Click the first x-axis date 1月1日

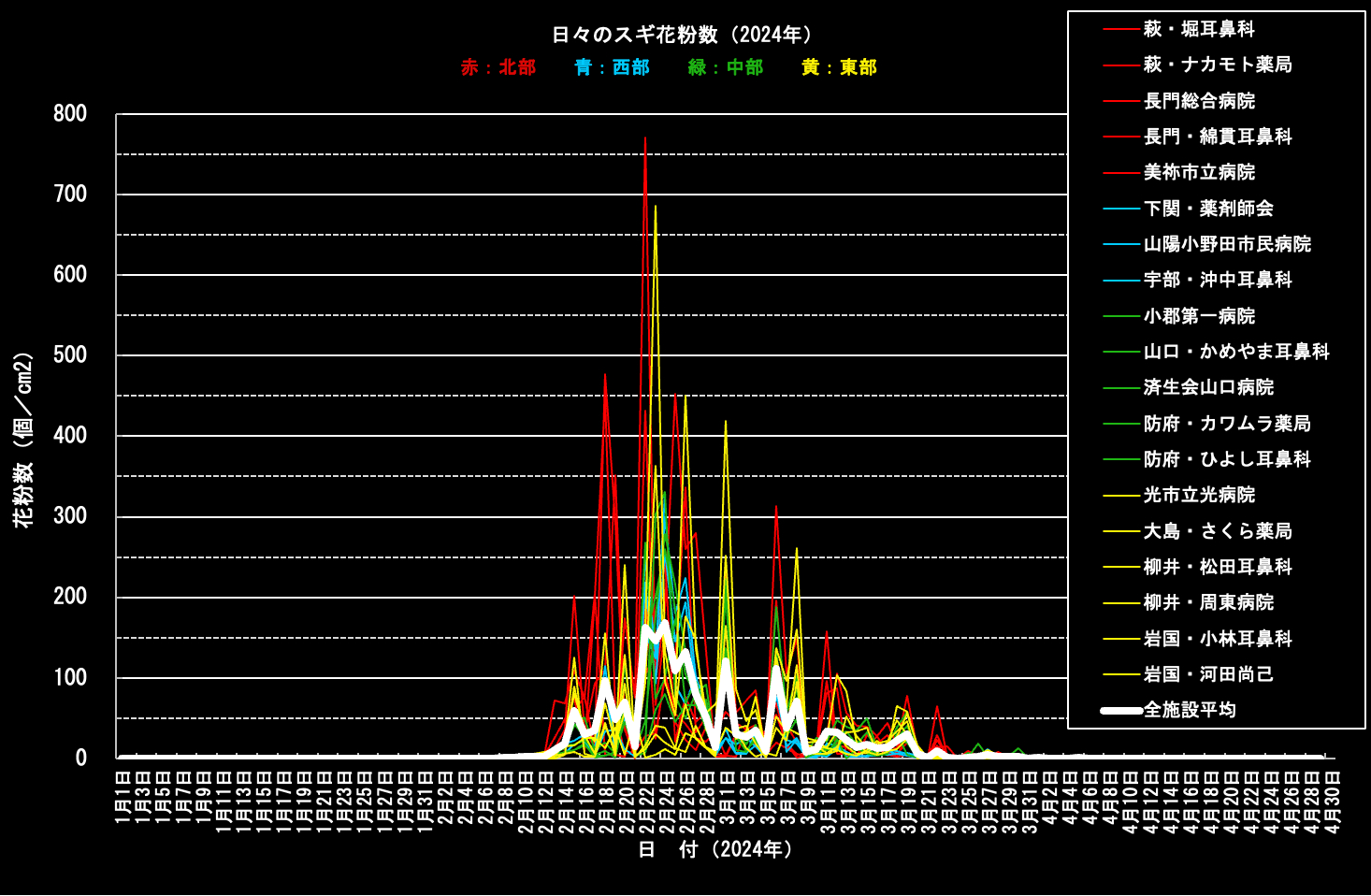pyautogui.click(x=123, y=799)
